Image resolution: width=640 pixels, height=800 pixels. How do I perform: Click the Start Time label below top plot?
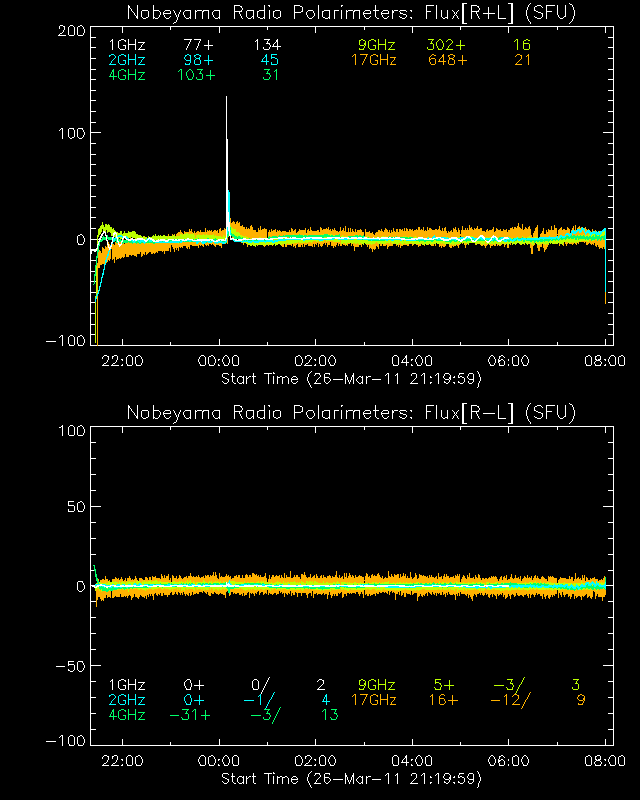[x=351, y=378]
